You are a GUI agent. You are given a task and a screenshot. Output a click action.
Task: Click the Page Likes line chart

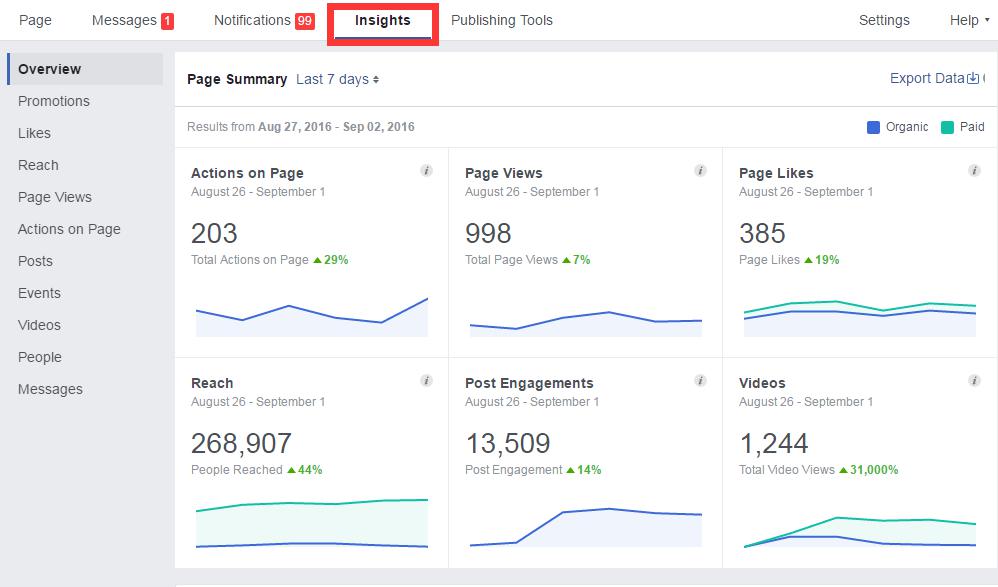tap(859, 318)
